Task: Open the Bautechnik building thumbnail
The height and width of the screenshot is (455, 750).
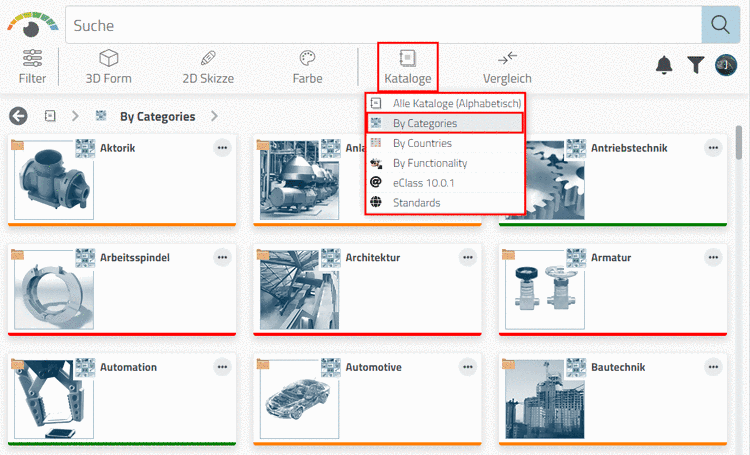Action: click(545, 399)
